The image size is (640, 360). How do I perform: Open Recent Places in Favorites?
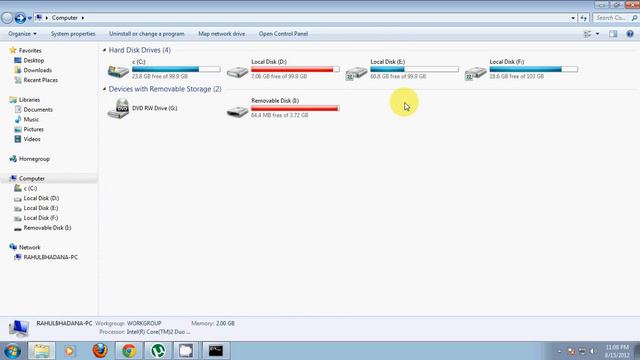(40, 80)
